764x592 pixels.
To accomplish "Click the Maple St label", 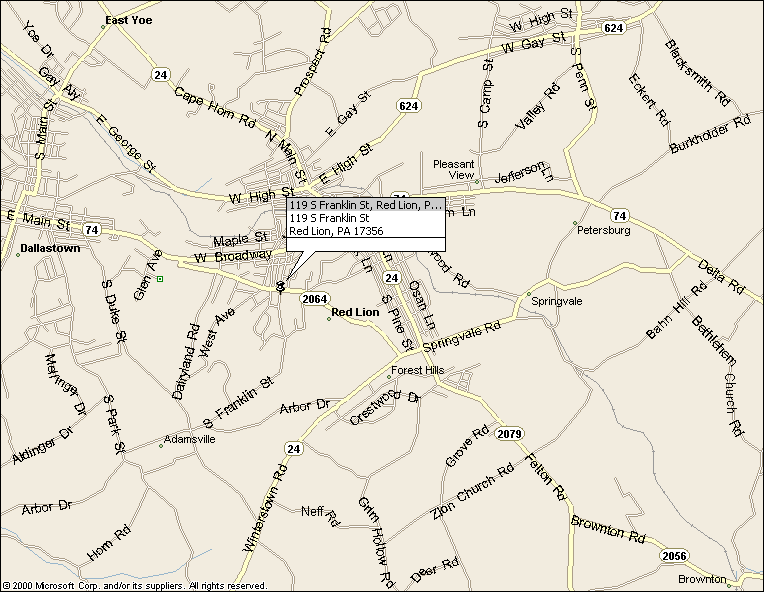I will 241,239.
